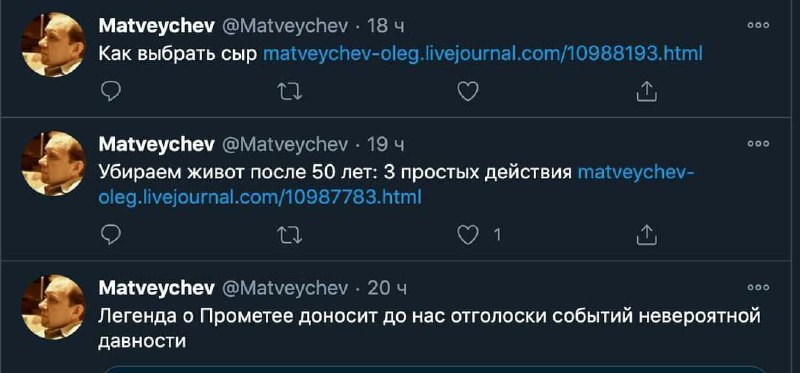The width and height of the screenshot is (800, 373).
Task: Like the tweet with 1 like
Action: point(467,235)
